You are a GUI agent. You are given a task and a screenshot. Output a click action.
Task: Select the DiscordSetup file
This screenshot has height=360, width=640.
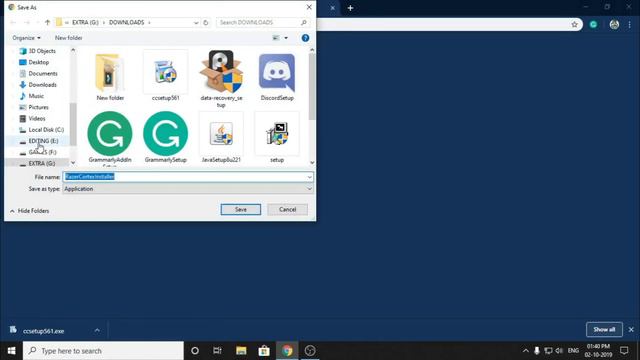coord(277,77)
